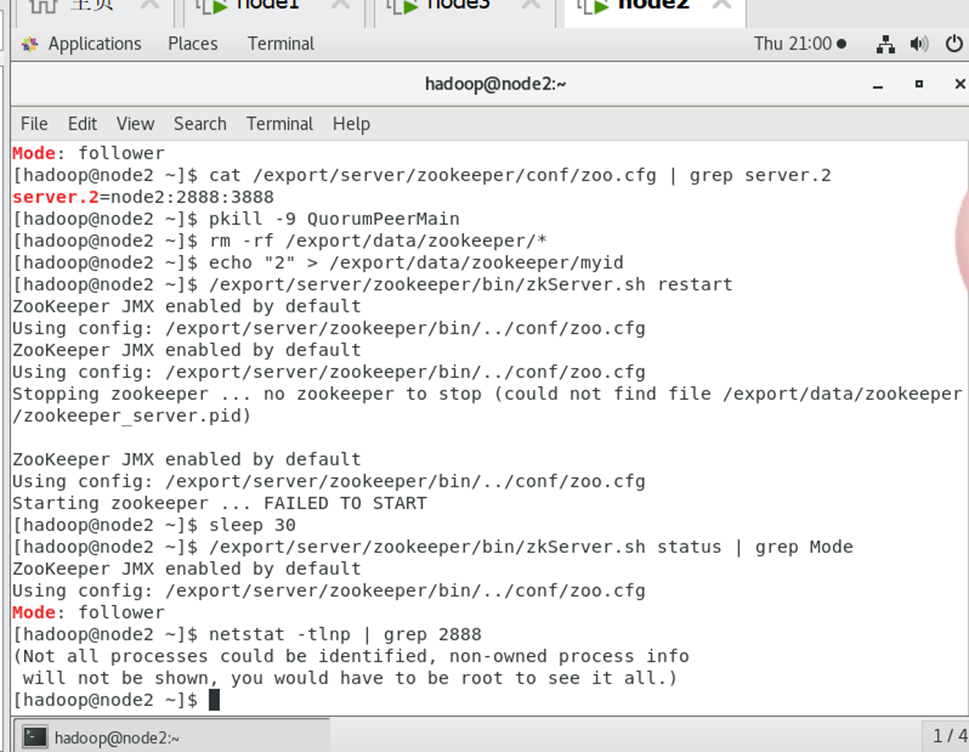Viewport: 969px width, 752px height.
Task: Open the Thu 21:00 clock calendar
Action: coord(799,44)
